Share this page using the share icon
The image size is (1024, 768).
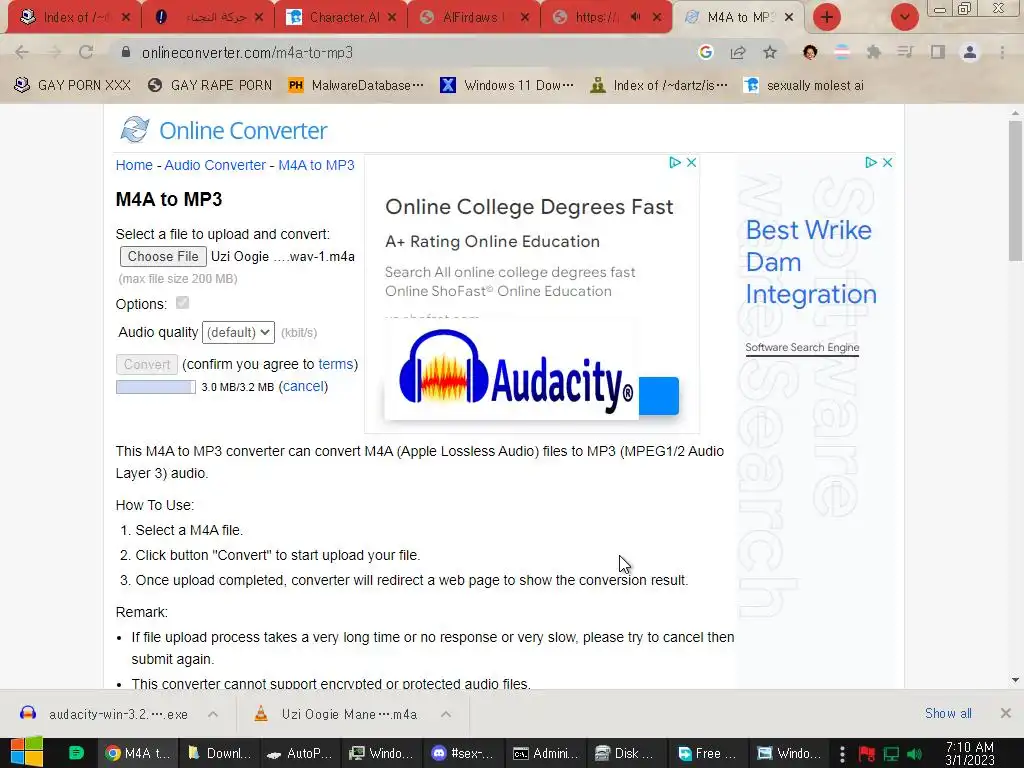click(x=738, y=52)
